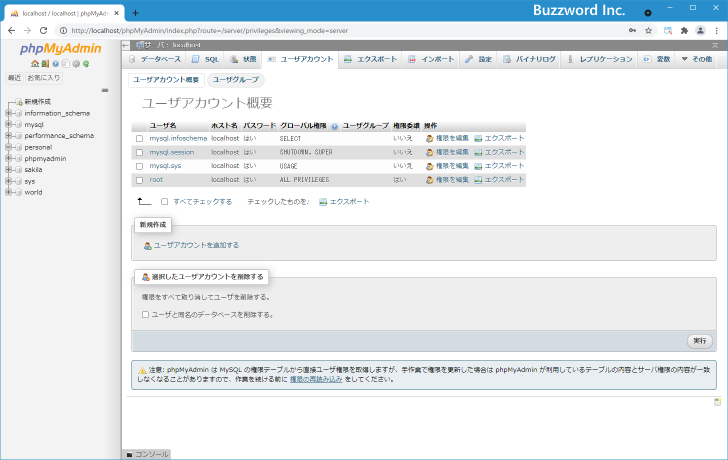
Task: Open a new browser tab
Action: [x=135, y=13]
